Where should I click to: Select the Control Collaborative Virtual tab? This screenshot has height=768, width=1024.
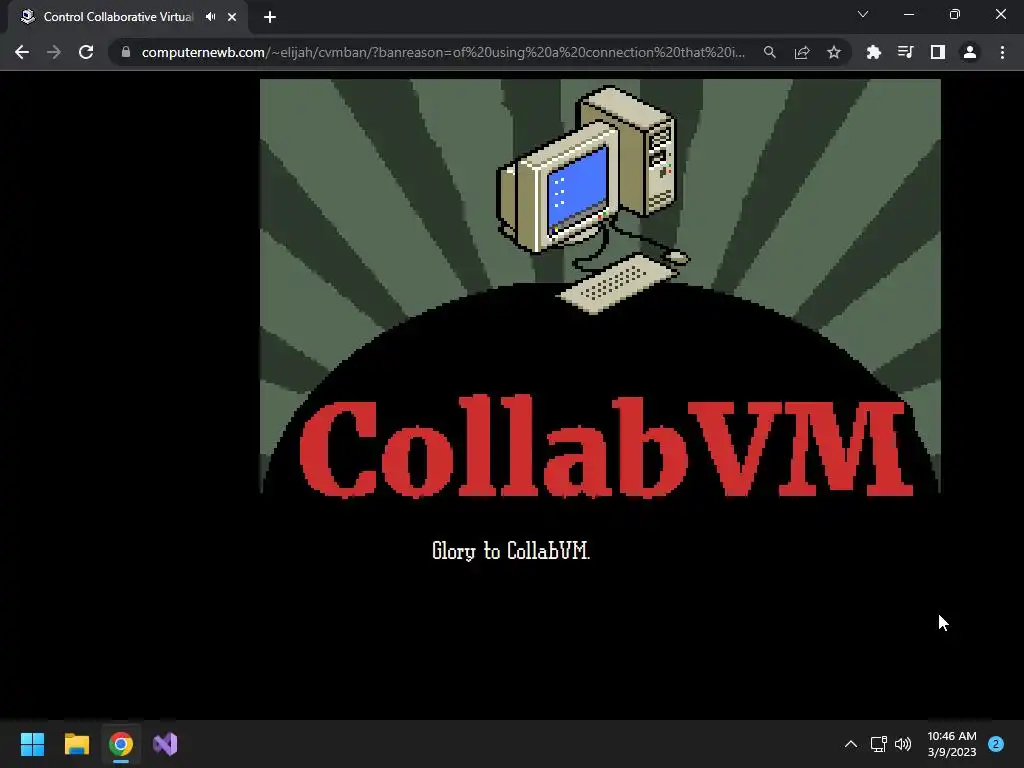128,17
